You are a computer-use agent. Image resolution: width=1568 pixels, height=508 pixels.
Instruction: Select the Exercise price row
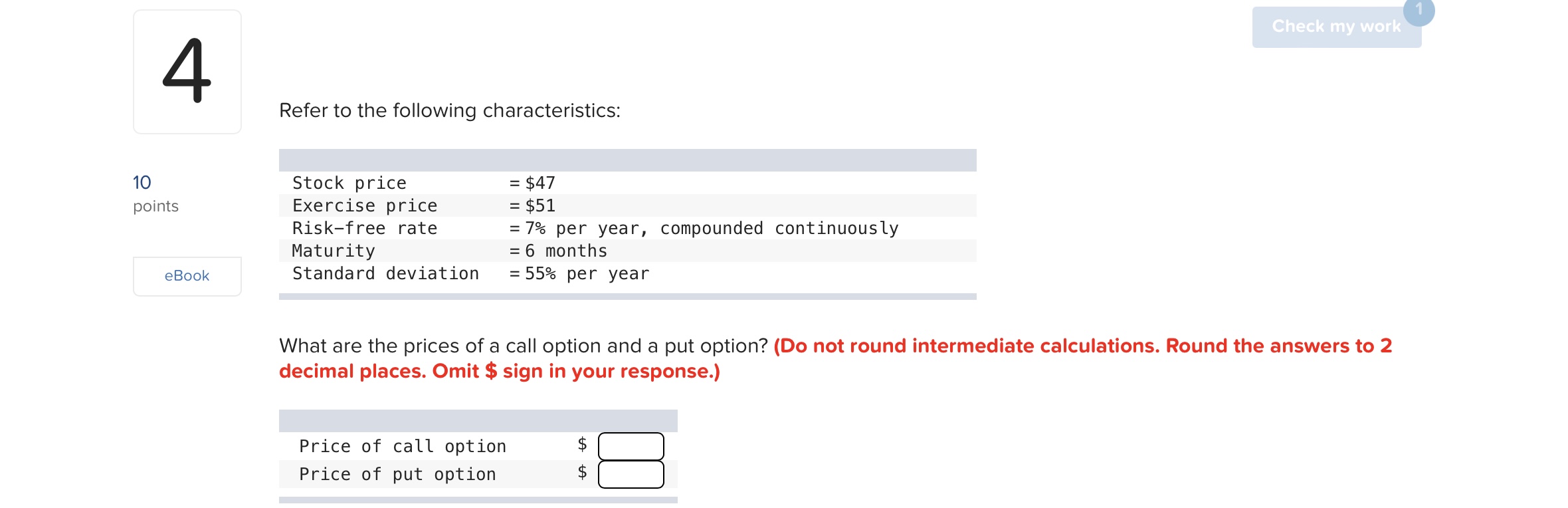[x=465, y=205]
